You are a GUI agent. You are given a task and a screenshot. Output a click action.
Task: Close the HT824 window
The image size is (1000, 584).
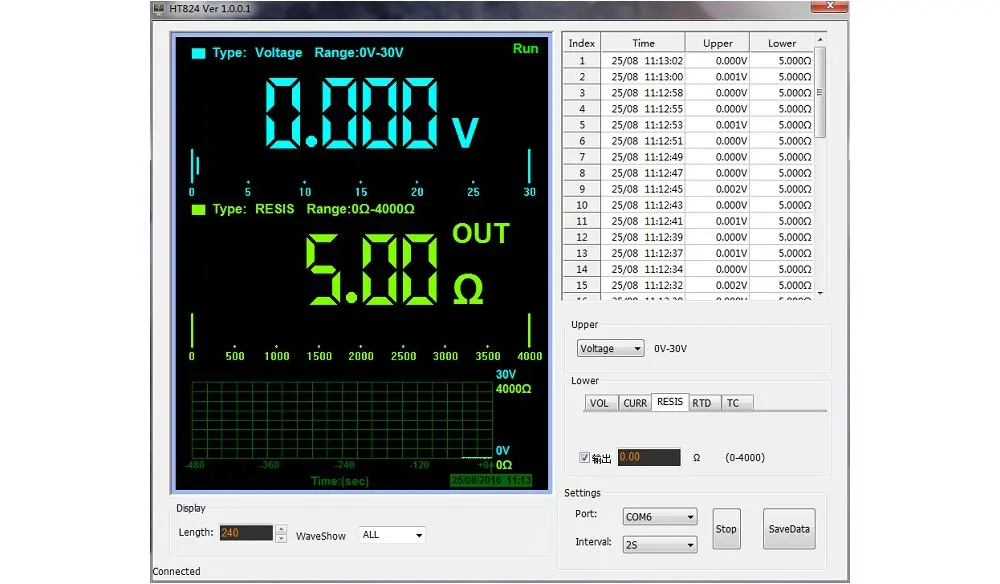(x=829, y=6)
